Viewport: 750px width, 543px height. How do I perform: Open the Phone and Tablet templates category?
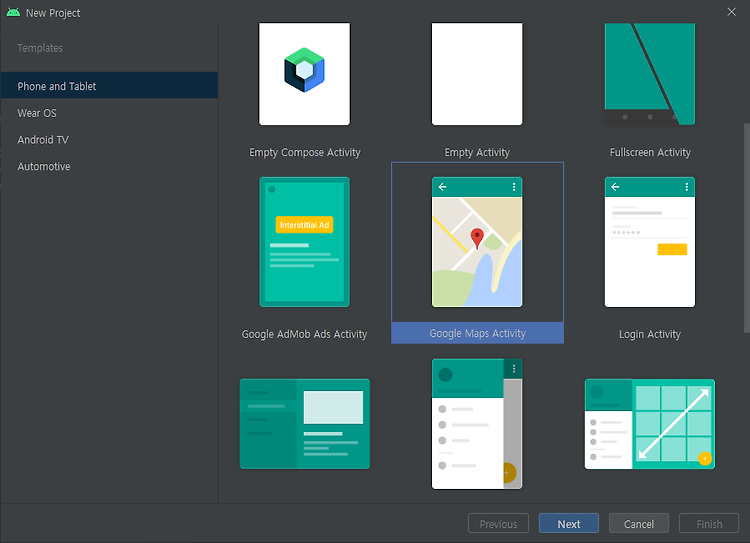[x=109, y=86]
